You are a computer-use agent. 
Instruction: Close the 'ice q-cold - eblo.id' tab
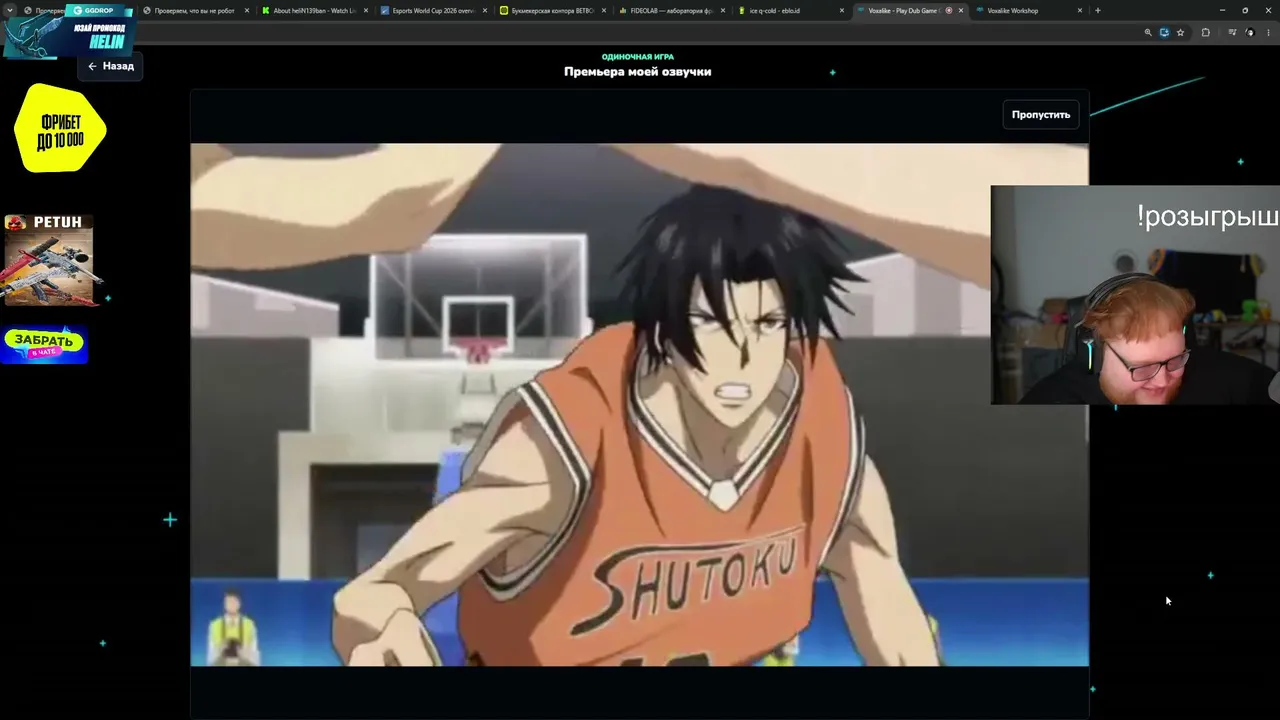tap(842, 10)
